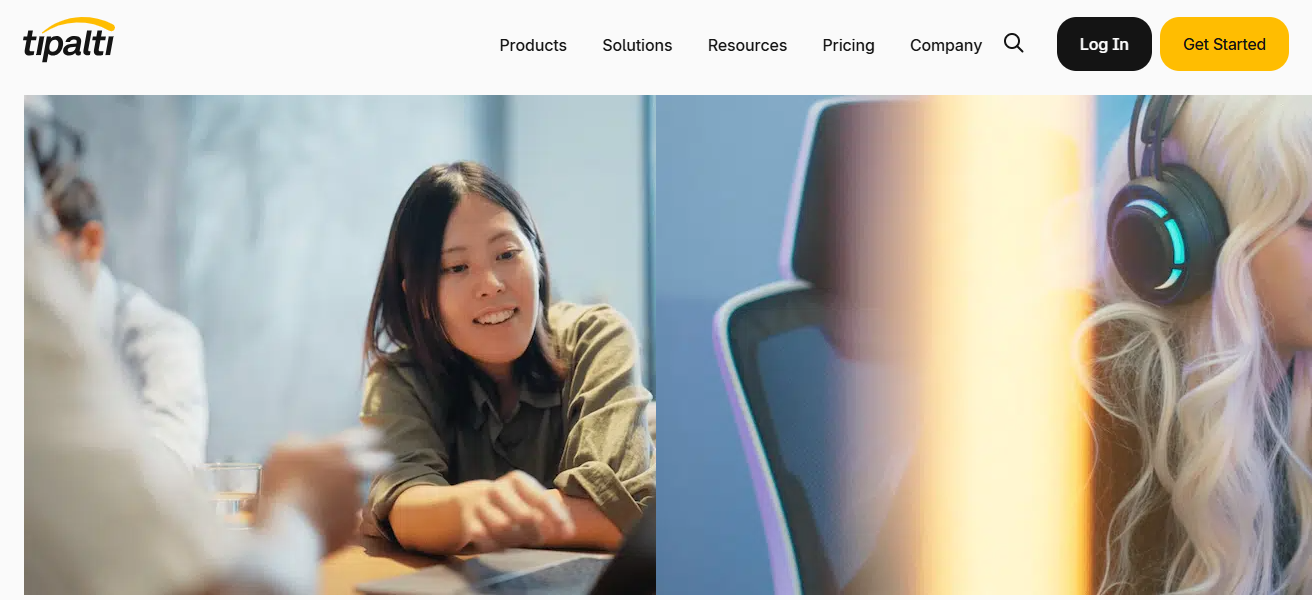Click the office chair headrest in photo
The height and width of the screenshot is (600, 1312).
point(860,190)
